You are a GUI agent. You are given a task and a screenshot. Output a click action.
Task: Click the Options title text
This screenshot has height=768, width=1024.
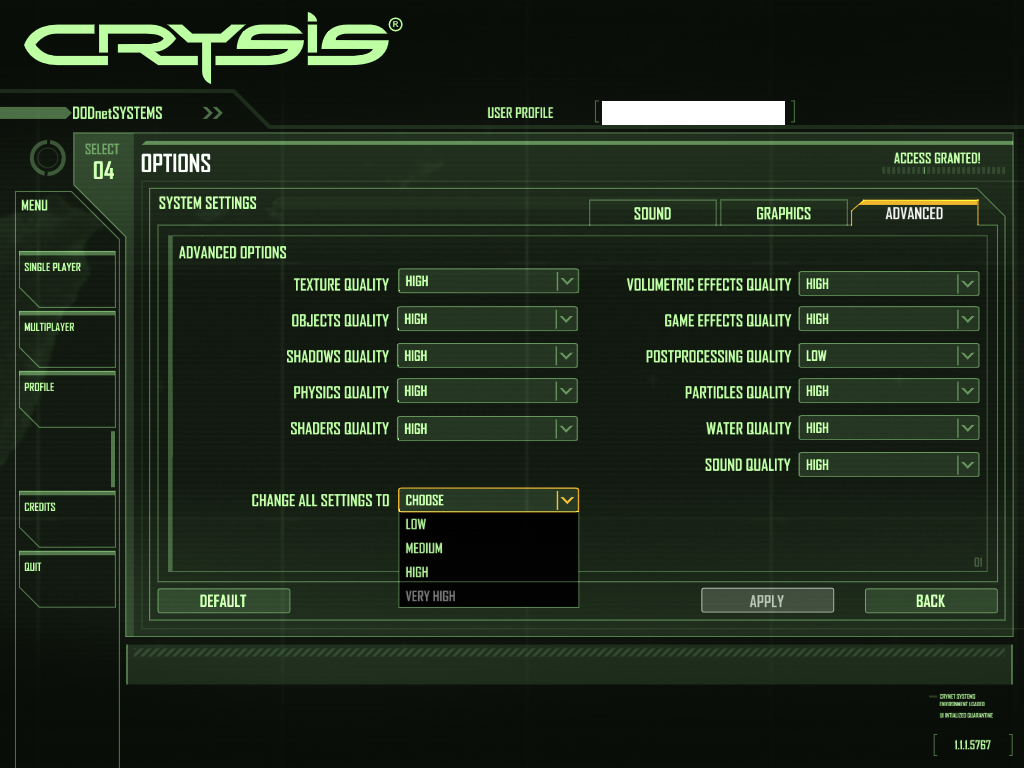point(176,163)
